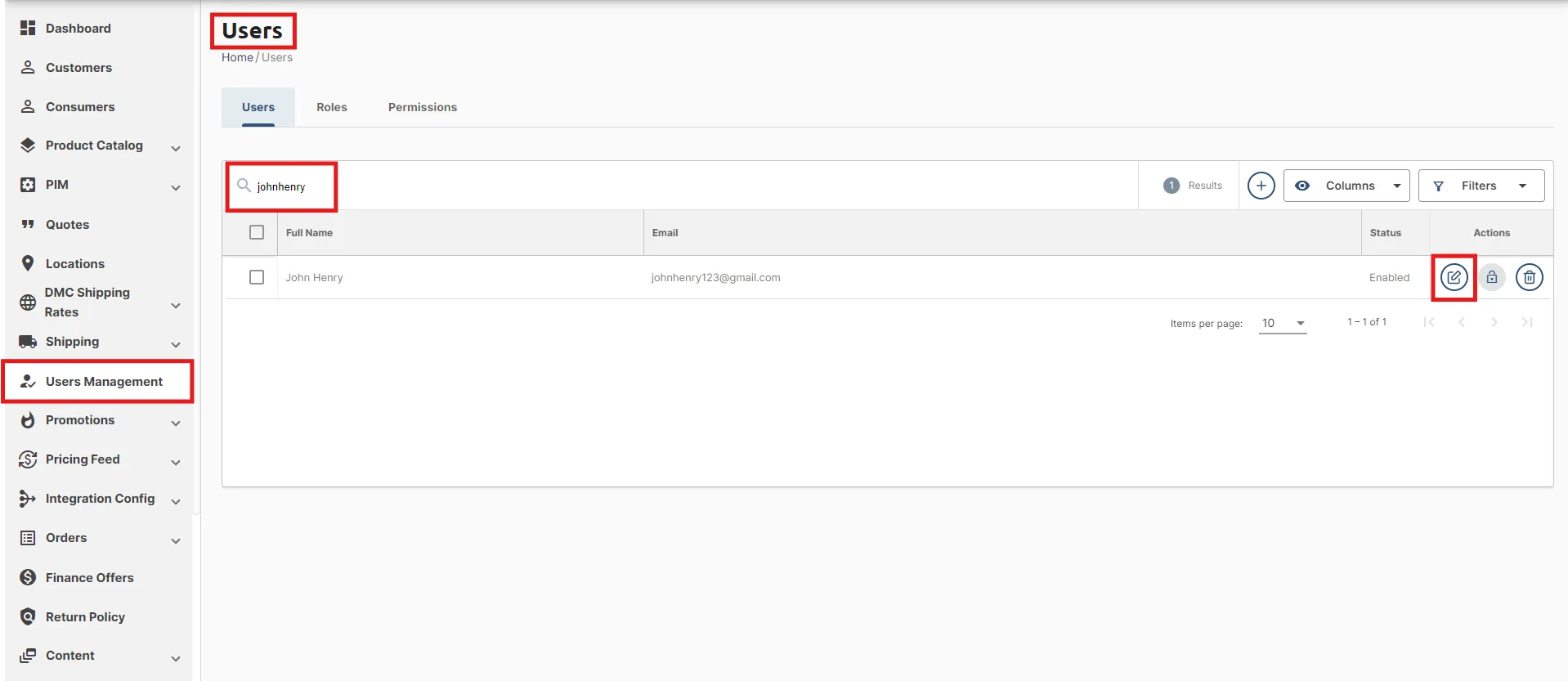Expand the Orders menu chevron
The width and height of the screenshot is (1568, 681).
[176, 540]
